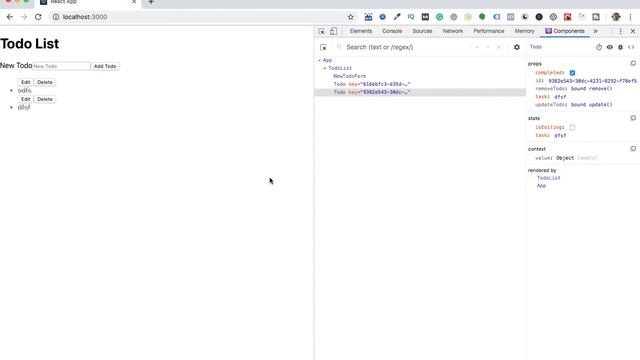Click Edit for the dfsf todo
Viewport: 640px width, 360px height.
[x=26, y=99]
